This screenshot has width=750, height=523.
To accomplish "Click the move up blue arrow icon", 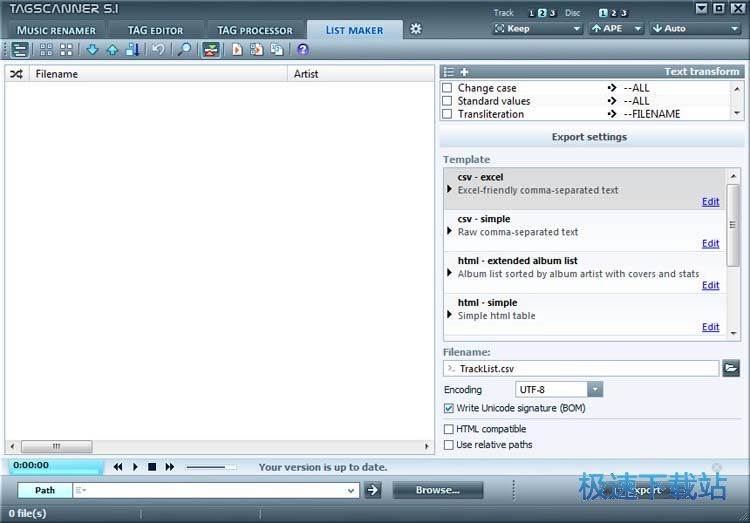I will (112, 49).
